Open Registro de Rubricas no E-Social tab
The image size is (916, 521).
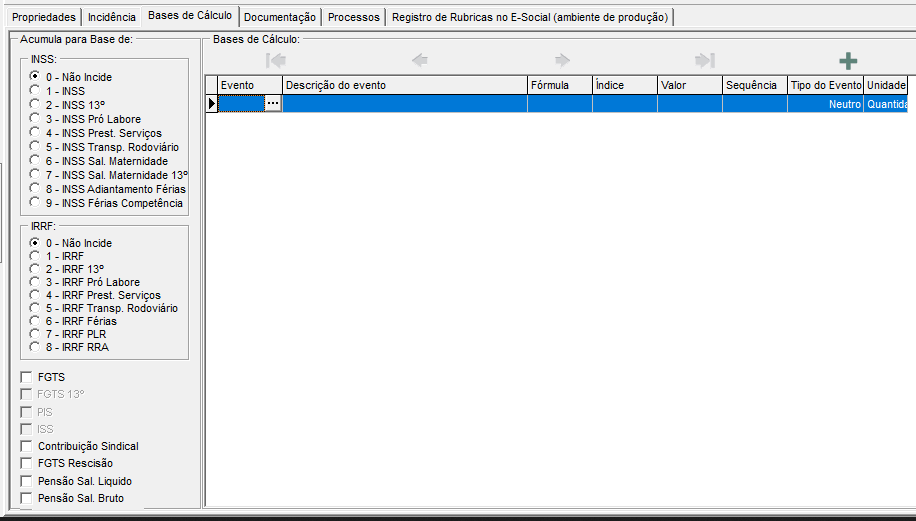point(530,17)
